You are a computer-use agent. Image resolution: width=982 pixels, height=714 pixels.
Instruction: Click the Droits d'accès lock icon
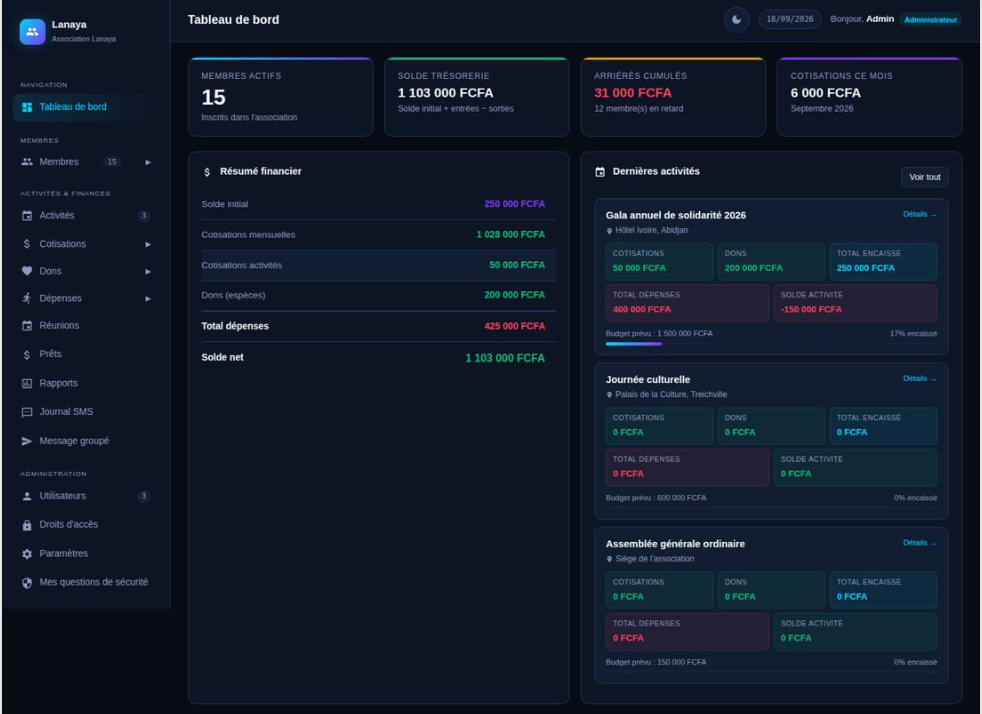coord(27,525)
